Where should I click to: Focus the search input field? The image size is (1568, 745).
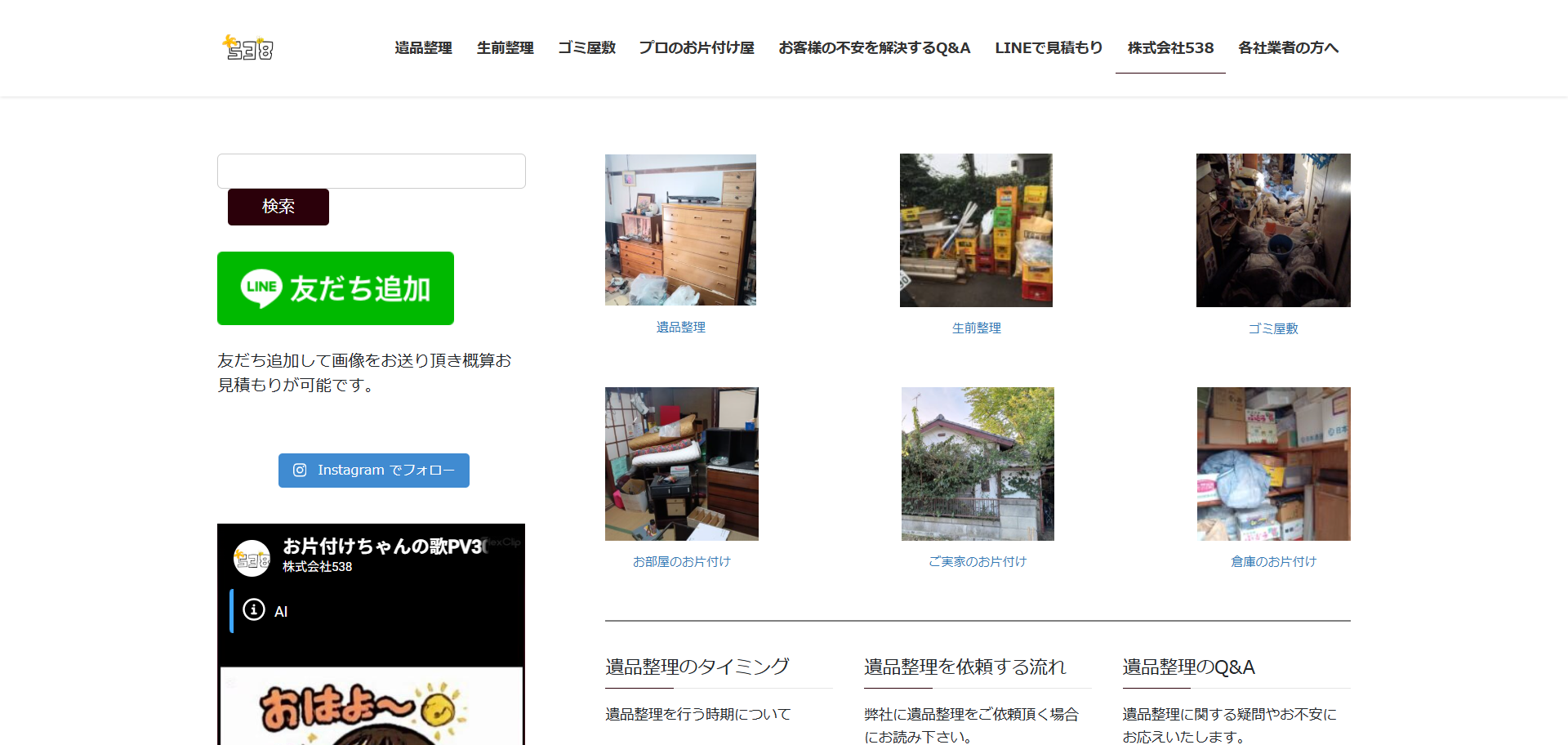click(372, 171)
